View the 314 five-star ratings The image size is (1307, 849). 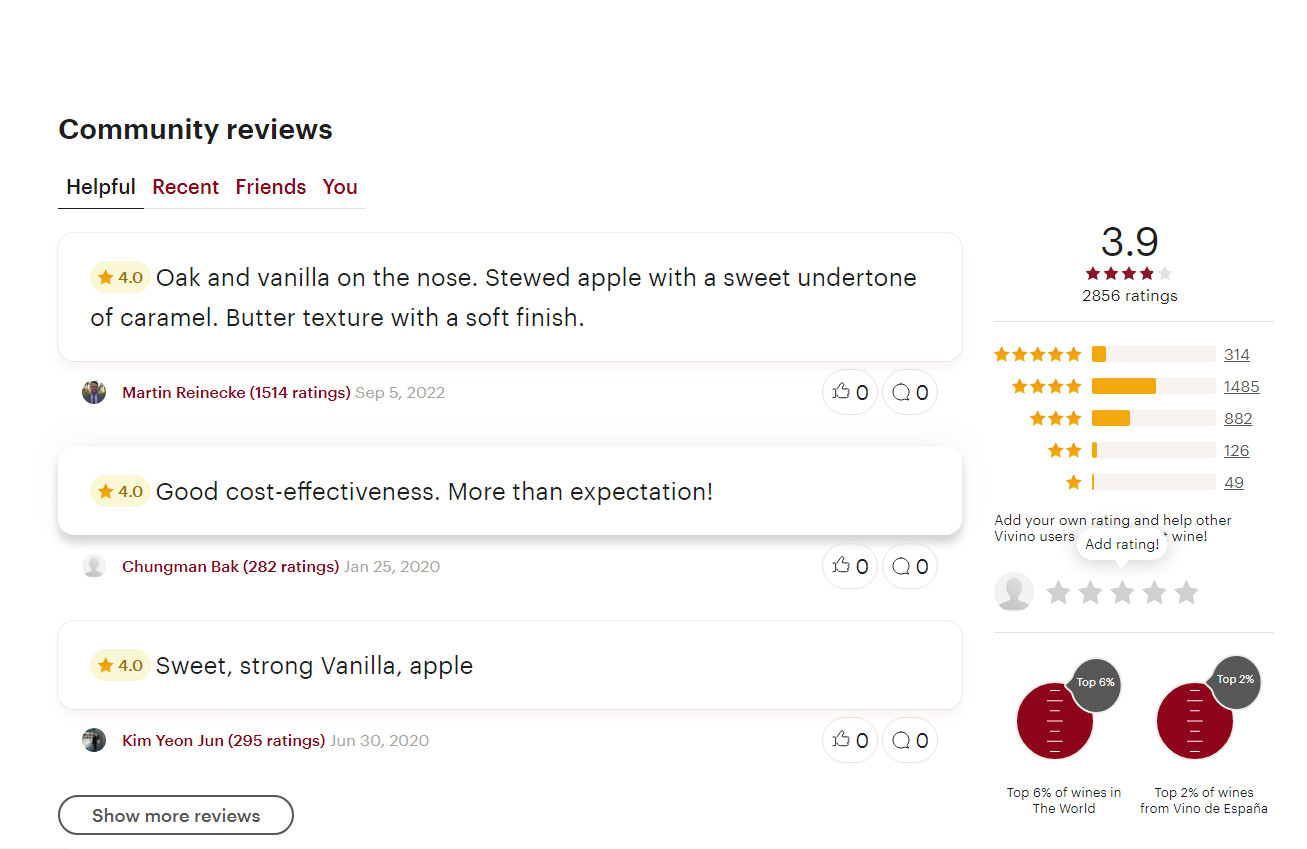[x=1237, y=354]
